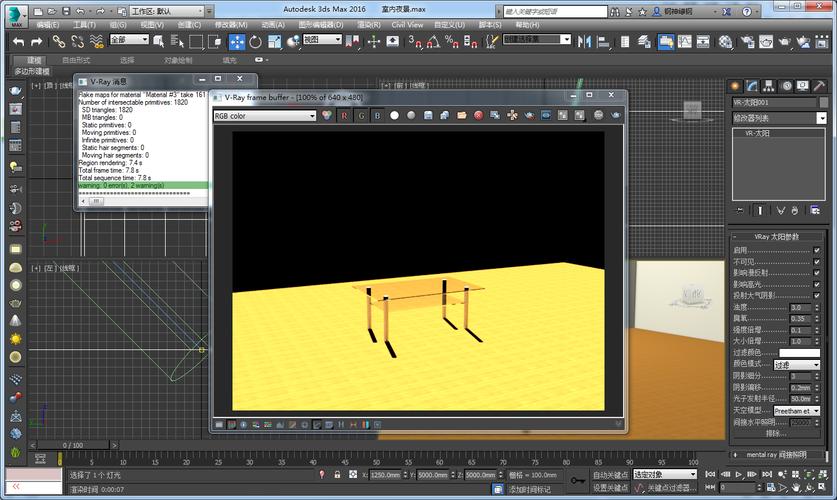Toggle the 启用 (enabled) checkbox
The height and width of the screenshot is (500, 837).
coord(816,250)
